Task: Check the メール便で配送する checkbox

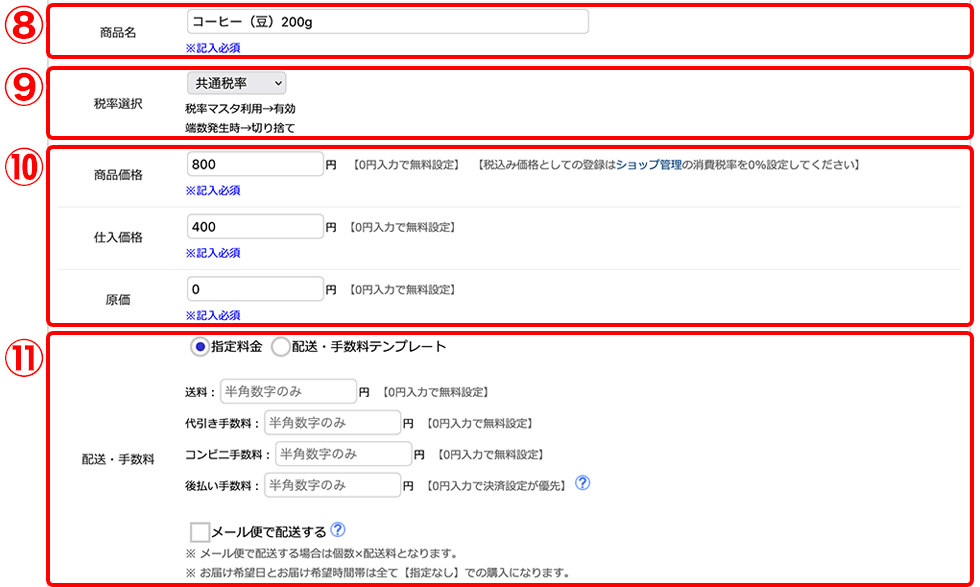Action: point(200,532)
